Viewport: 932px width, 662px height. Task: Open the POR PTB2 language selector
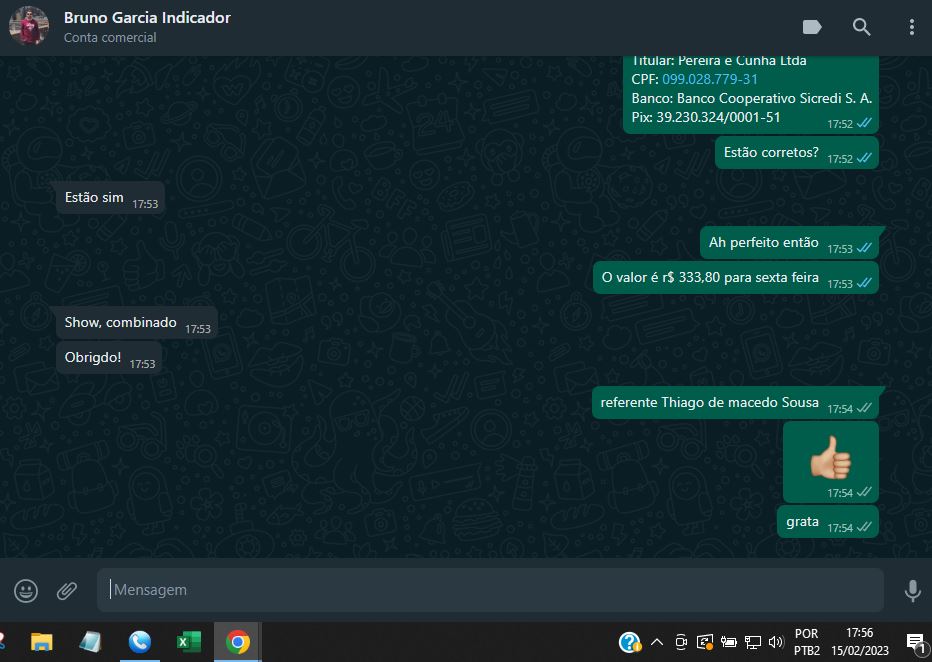pyautogui.click(x=806, y=642)
